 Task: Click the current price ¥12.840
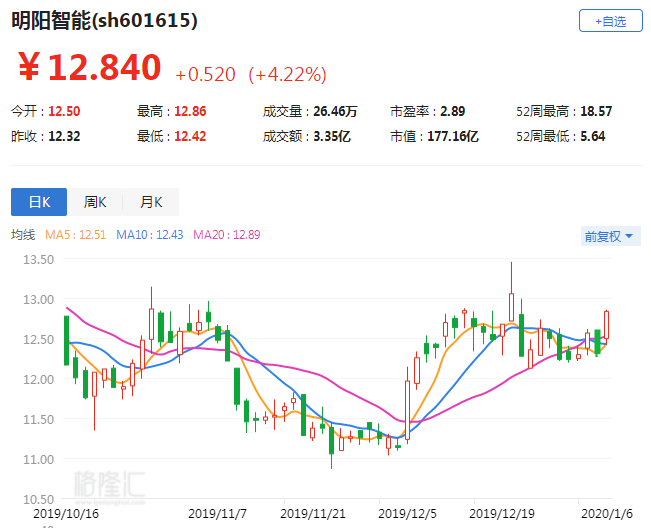[90, 67]
